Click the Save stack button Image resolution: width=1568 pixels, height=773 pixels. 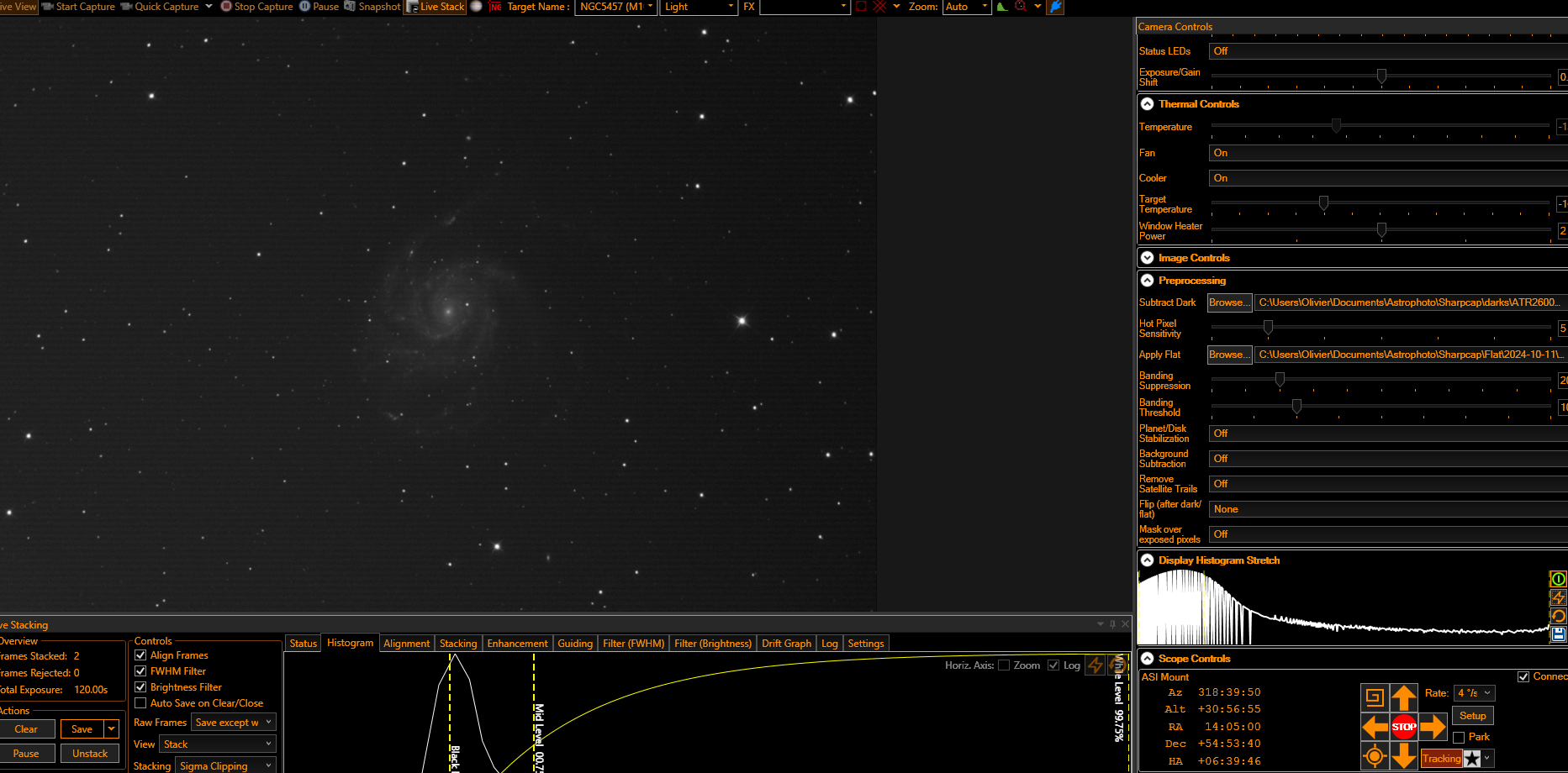(82, 729)
